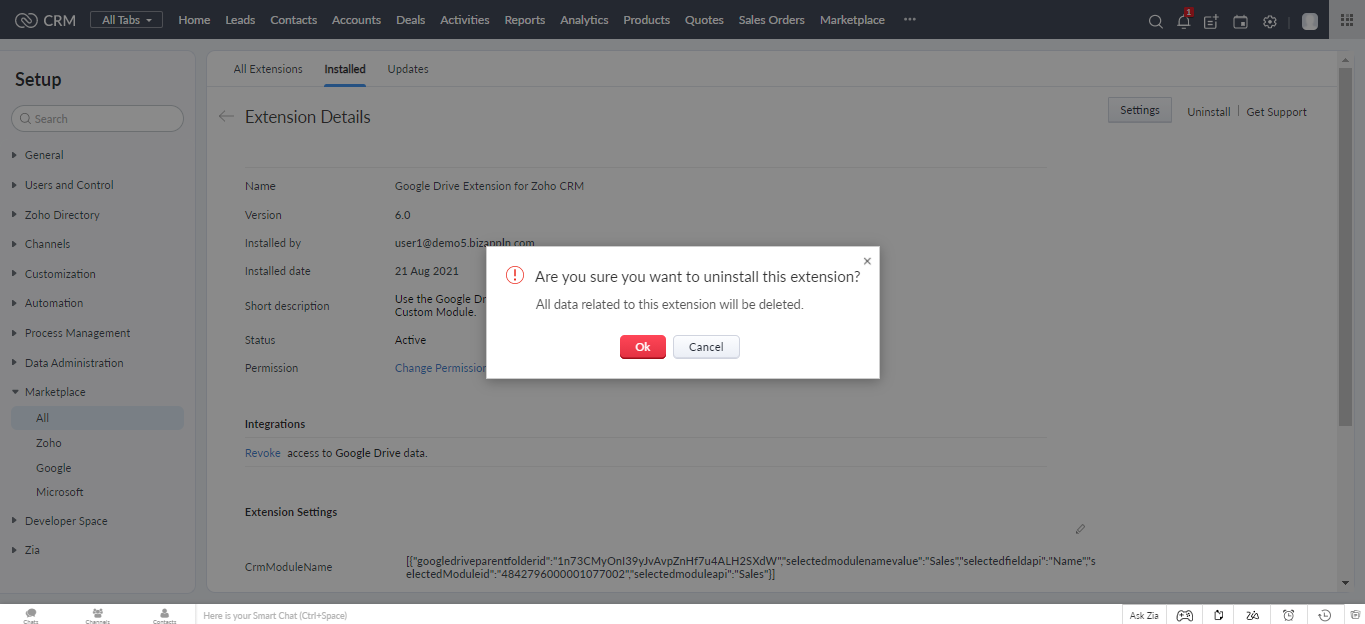Image resolution: width=1365 pixels, height=624 pixels.
Task: Open Chats in the bottom bar
Action: (31, 615)
